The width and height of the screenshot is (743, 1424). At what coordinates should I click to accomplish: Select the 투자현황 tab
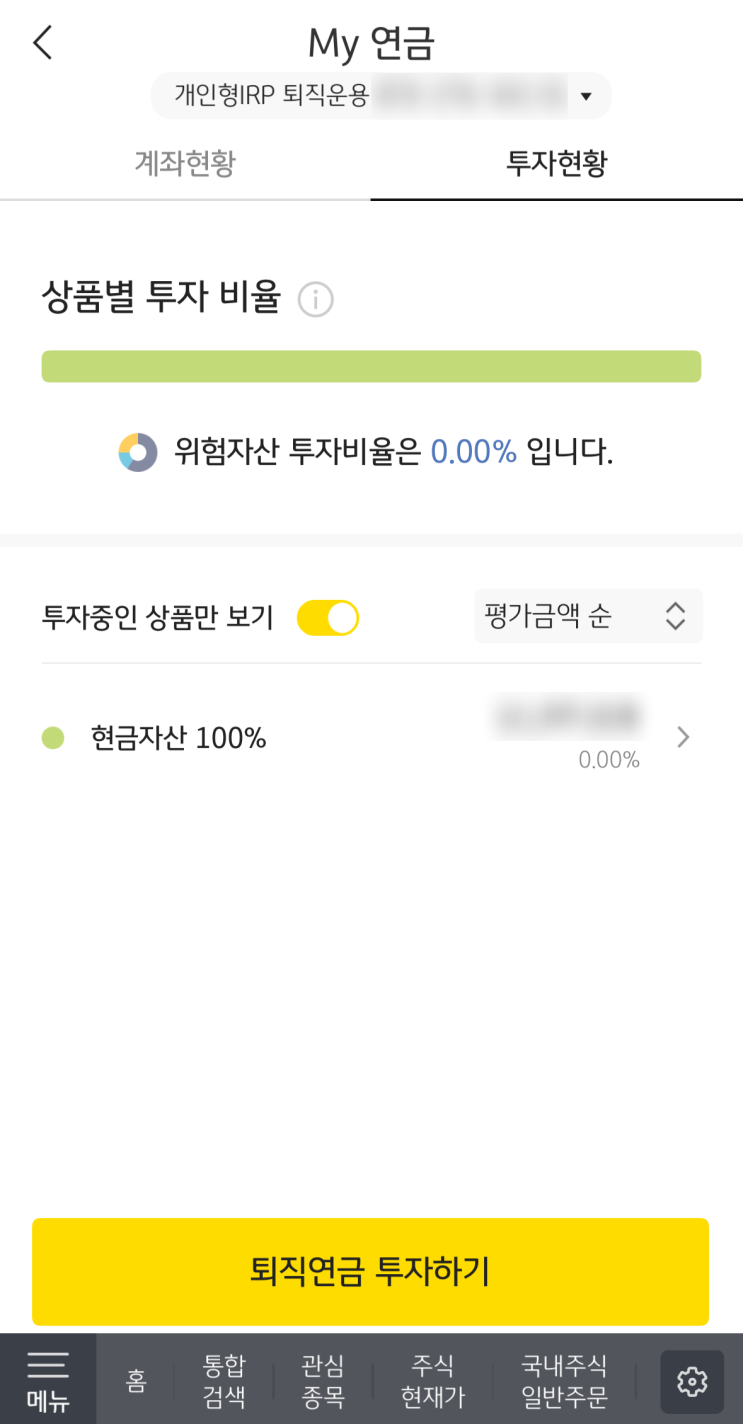[556, 164]
